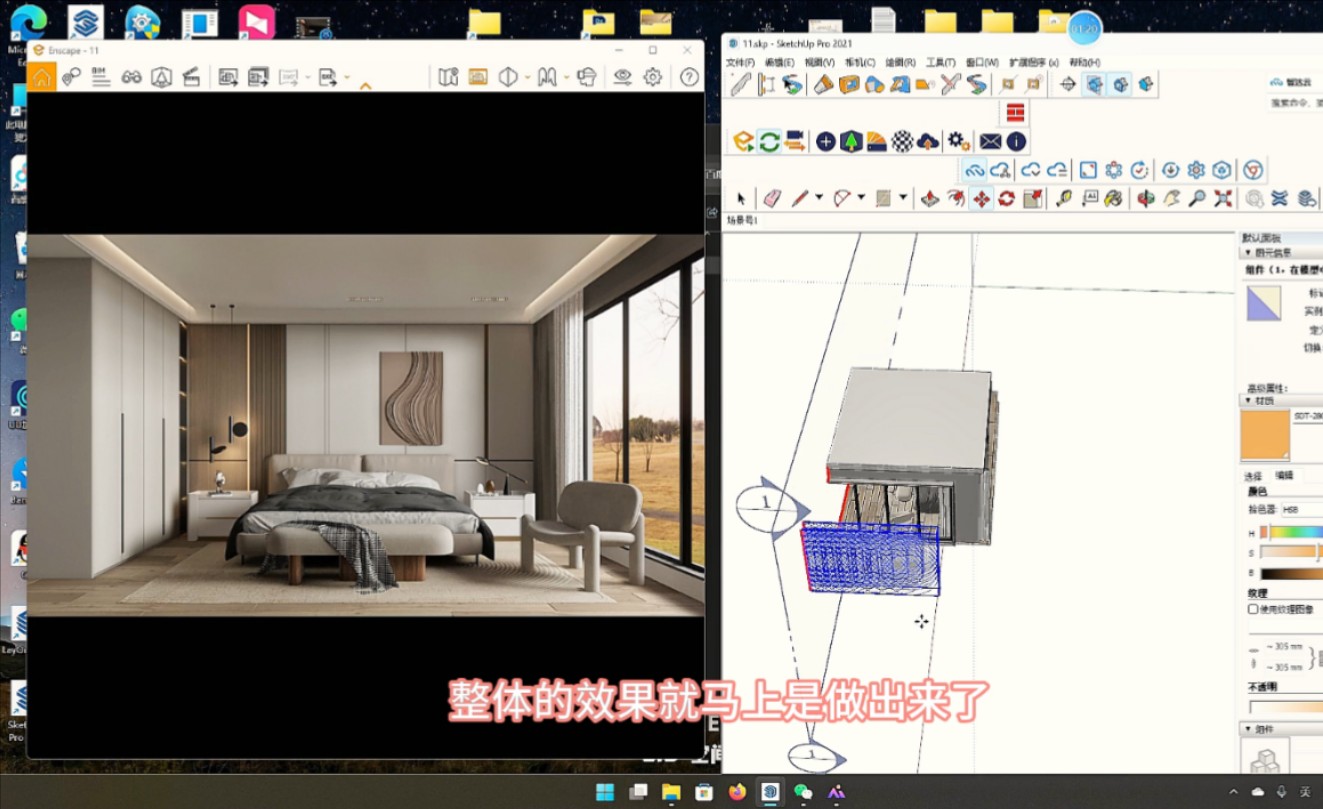Click the SketchUp icon on the taskbar
The width and height of the screenshot is (1323, 809).
(769, 792)
